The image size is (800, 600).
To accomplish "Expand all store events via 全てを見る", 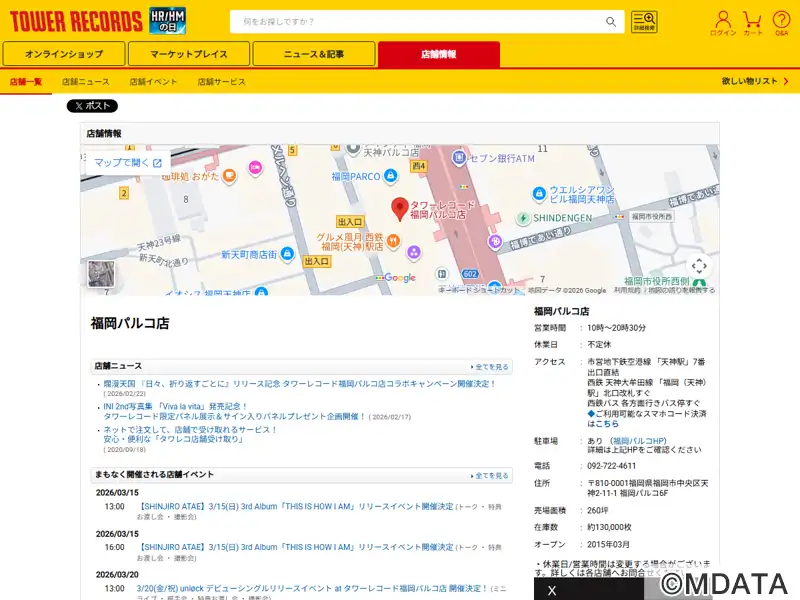I will (x=490, y=475).
